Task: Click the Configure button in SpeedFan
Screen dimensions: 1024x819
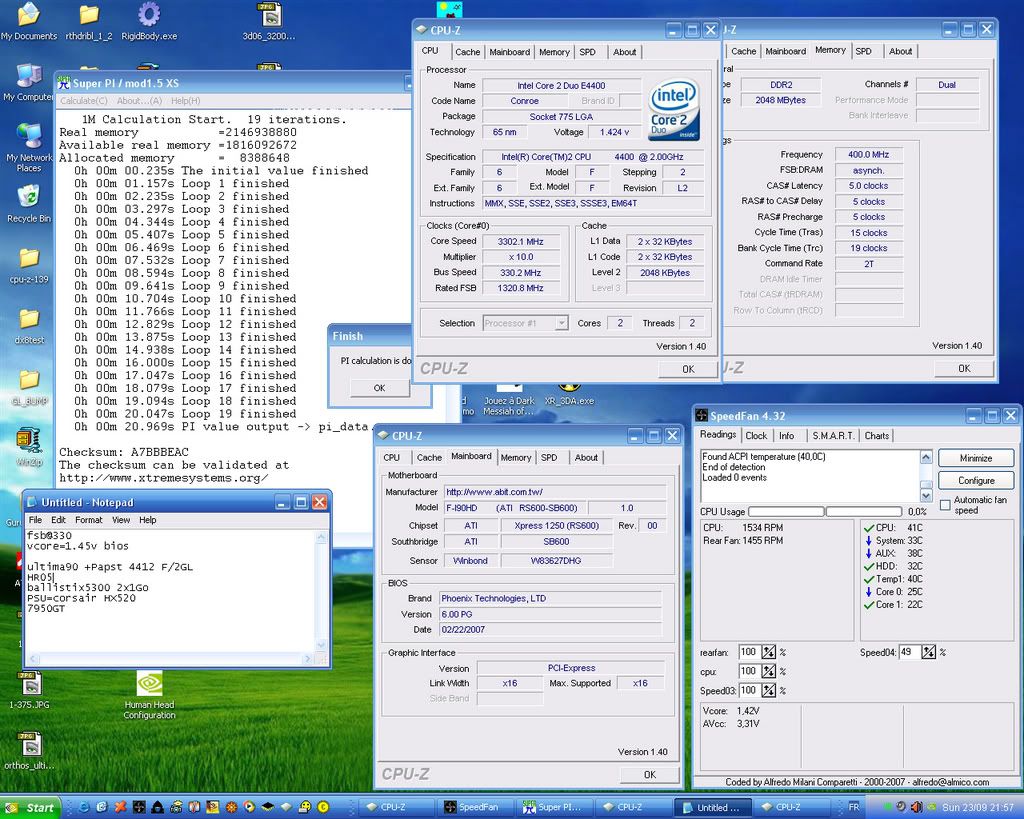Action: [x=976, y=480]
